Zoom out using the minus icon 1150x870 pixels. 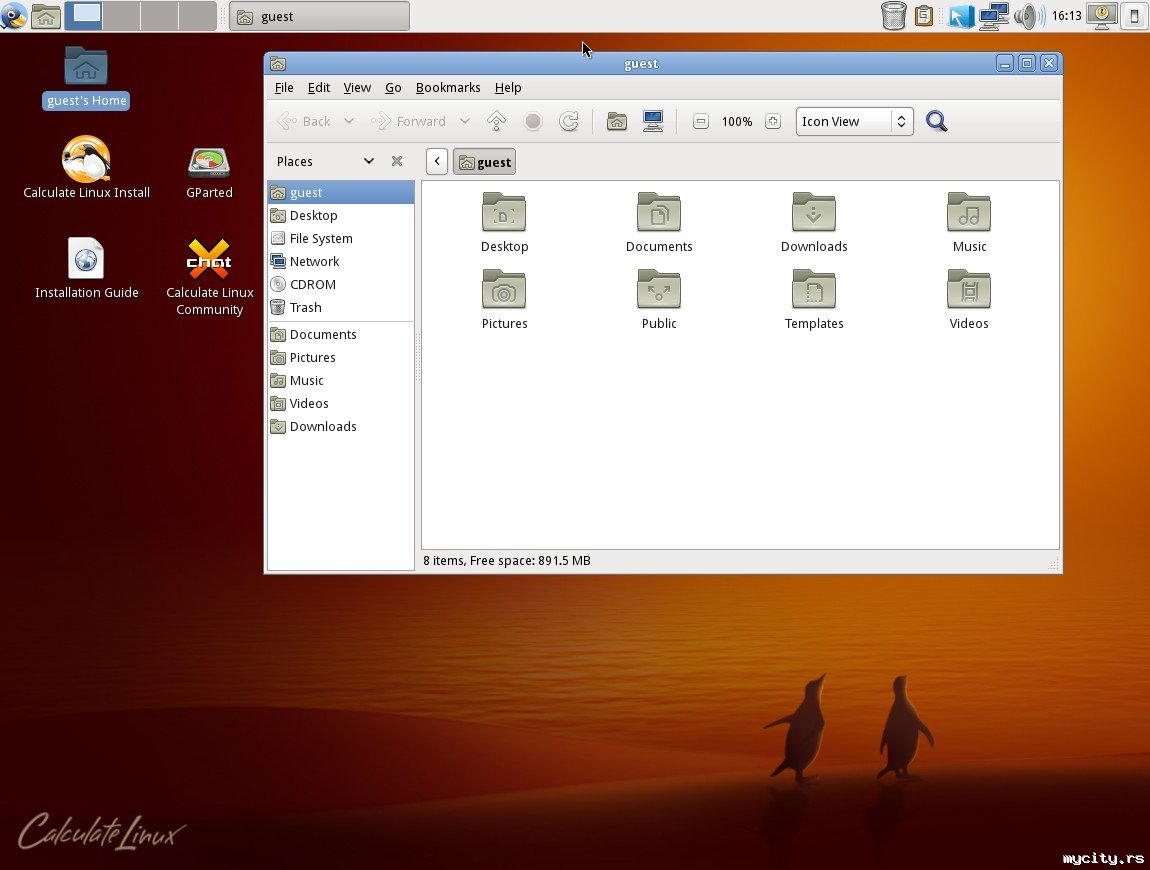coord(701,122)
